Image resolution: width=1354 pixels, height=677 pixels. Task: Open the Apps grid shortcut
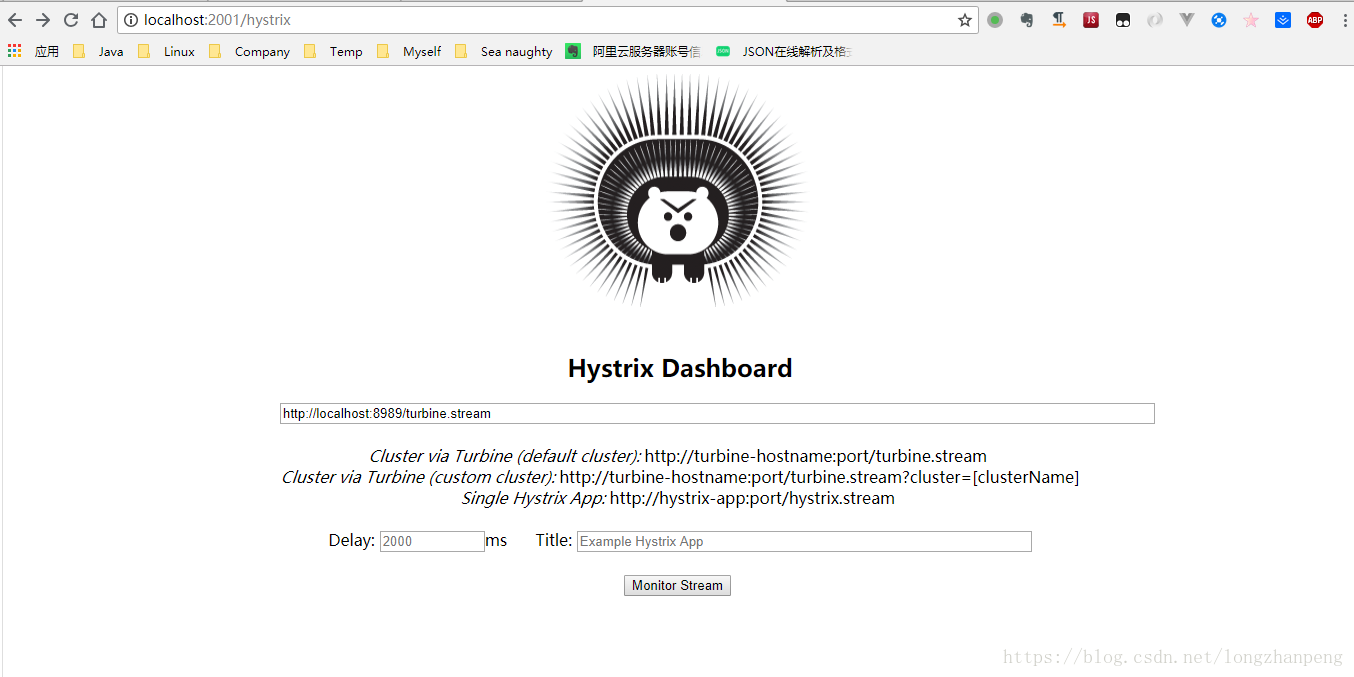click(33, 51)
